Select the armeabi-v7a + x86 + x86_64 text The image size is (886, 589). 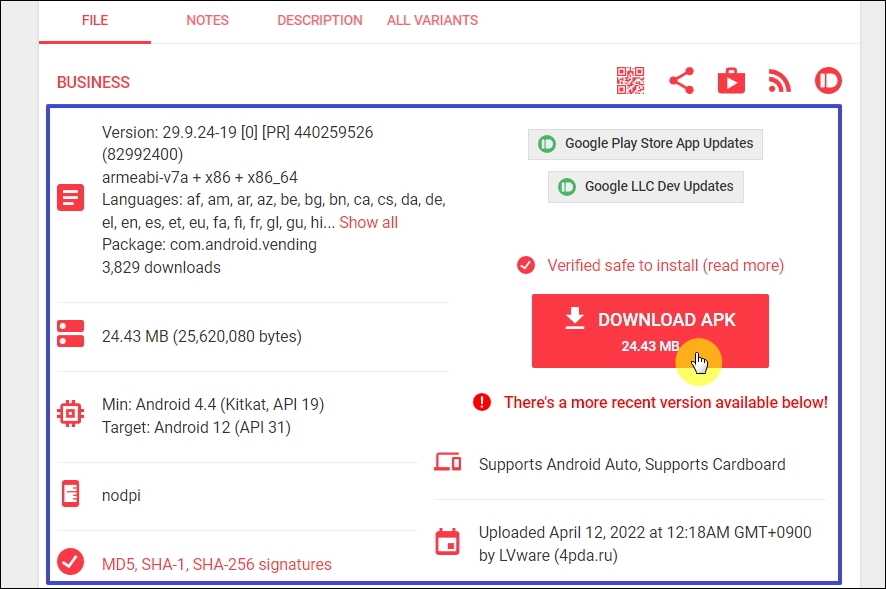pos(199,177)
